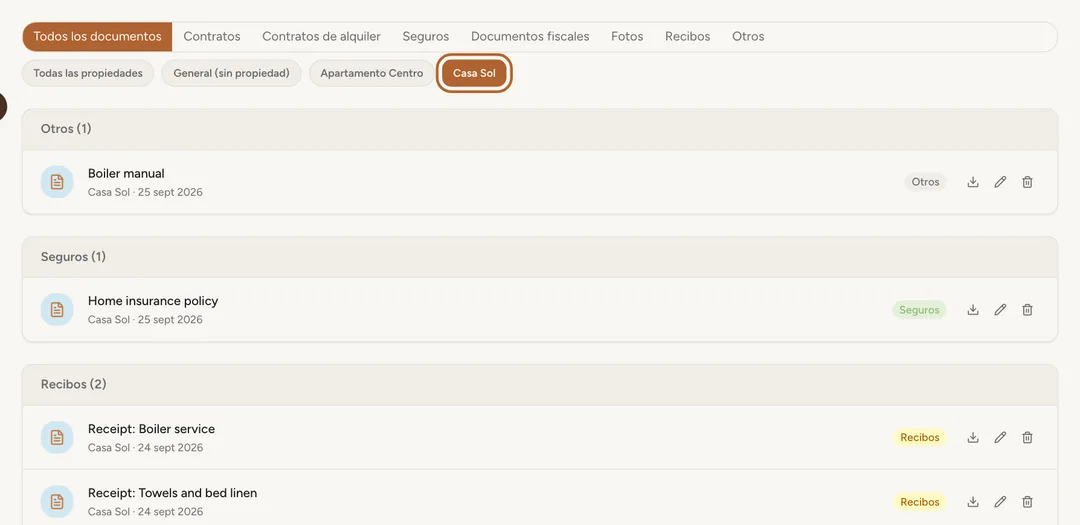
Task: Filter by Apartamento Centro property
Action: pos(372,73)
